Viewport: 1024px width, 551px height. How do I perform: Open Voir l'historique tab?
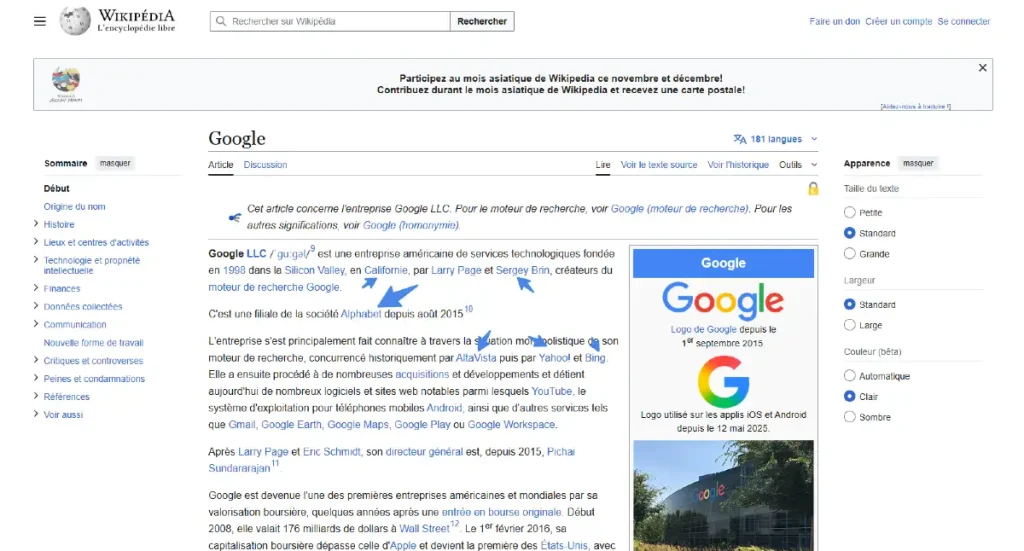tap(738, 165)
